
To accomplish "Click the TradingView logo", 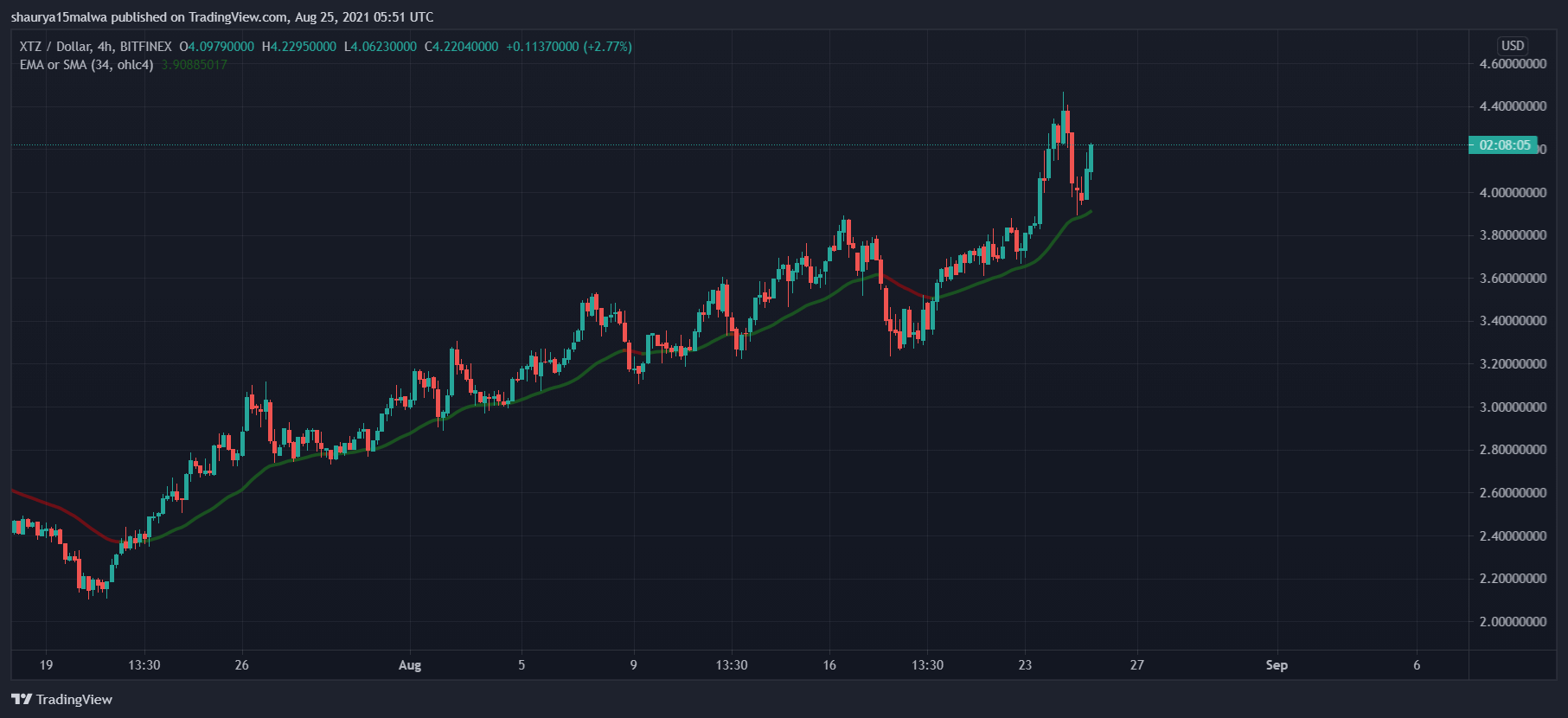I will point(61,699).
